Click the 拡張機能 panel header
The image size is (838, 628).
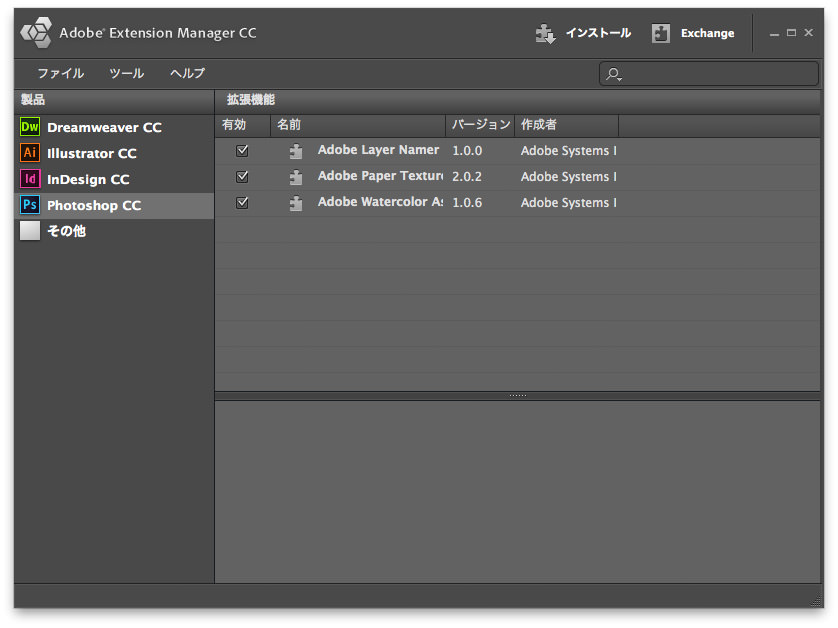pyautogui.click(x=517, y=100)
